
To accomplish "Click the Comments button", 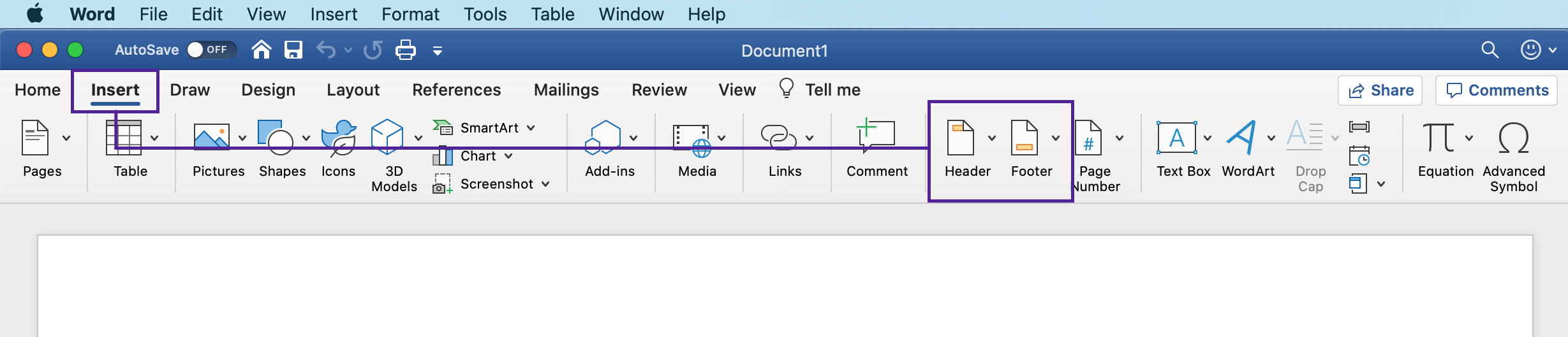I will [x=1497, y=90].
